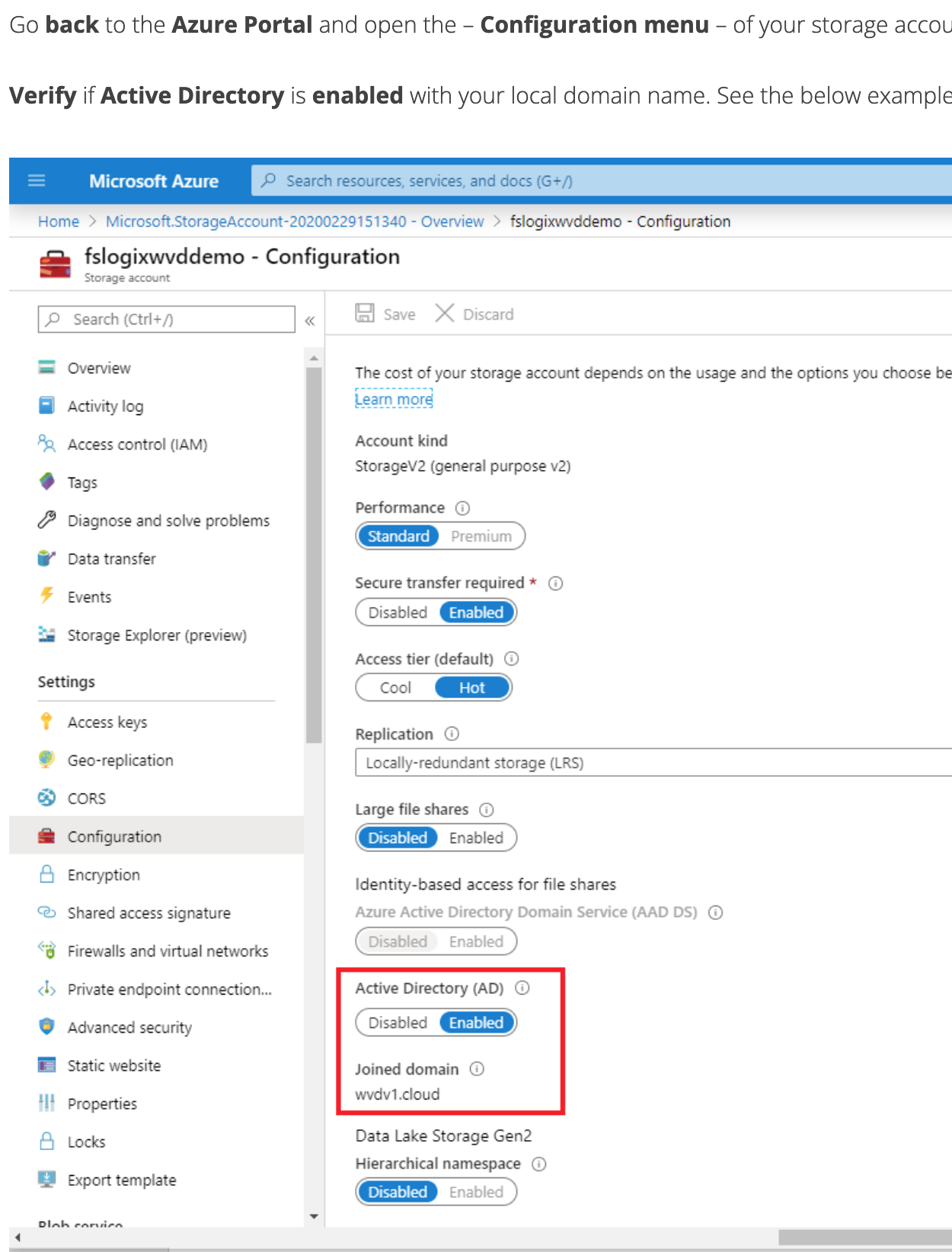Click the Geo-replication globe icon
Screen dimensions: 952x1252
(x=46, y=759)
